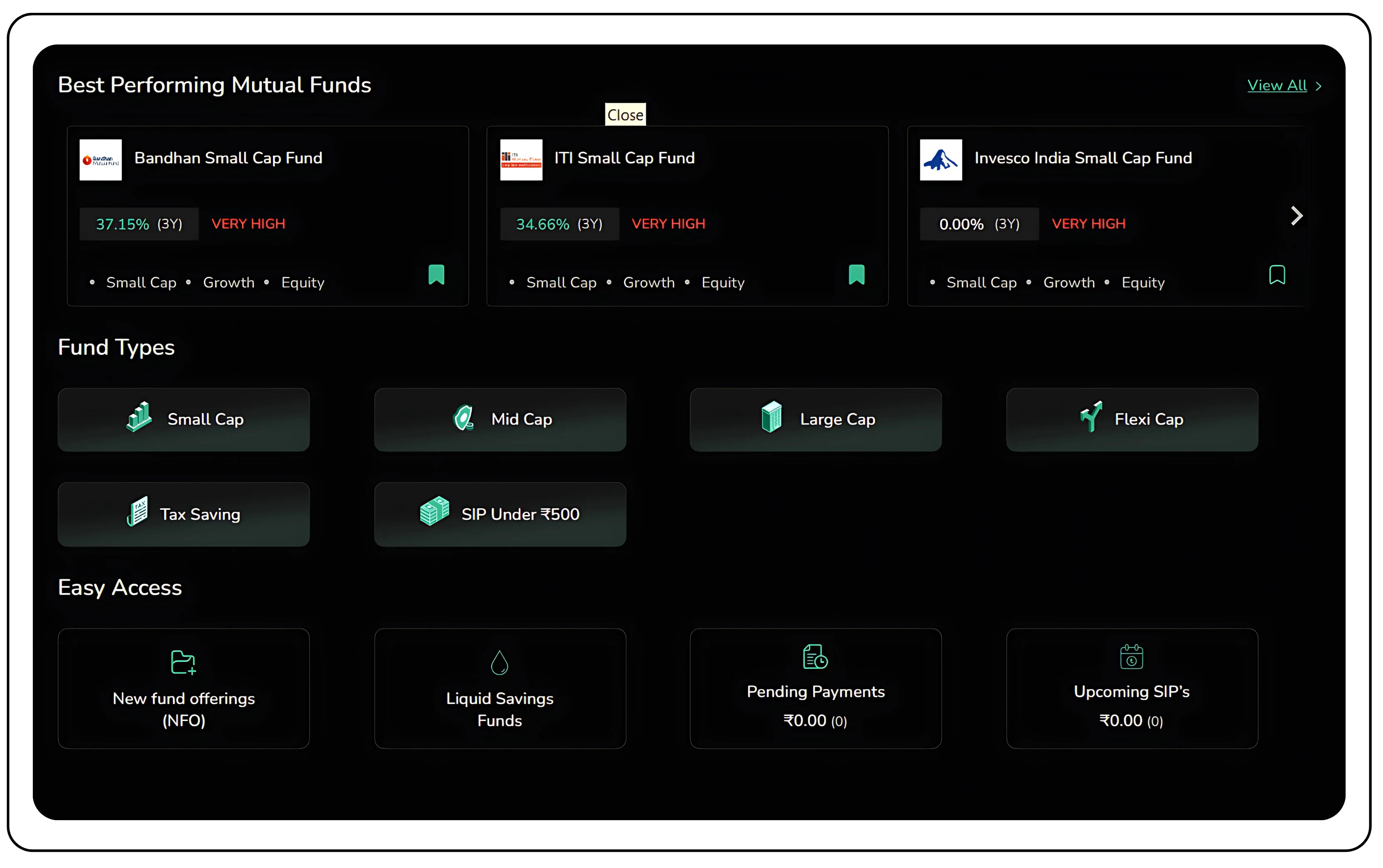Click the ITI Mutual Fund logo
The image size is (1383, 868).
click(x=521, y=160)
